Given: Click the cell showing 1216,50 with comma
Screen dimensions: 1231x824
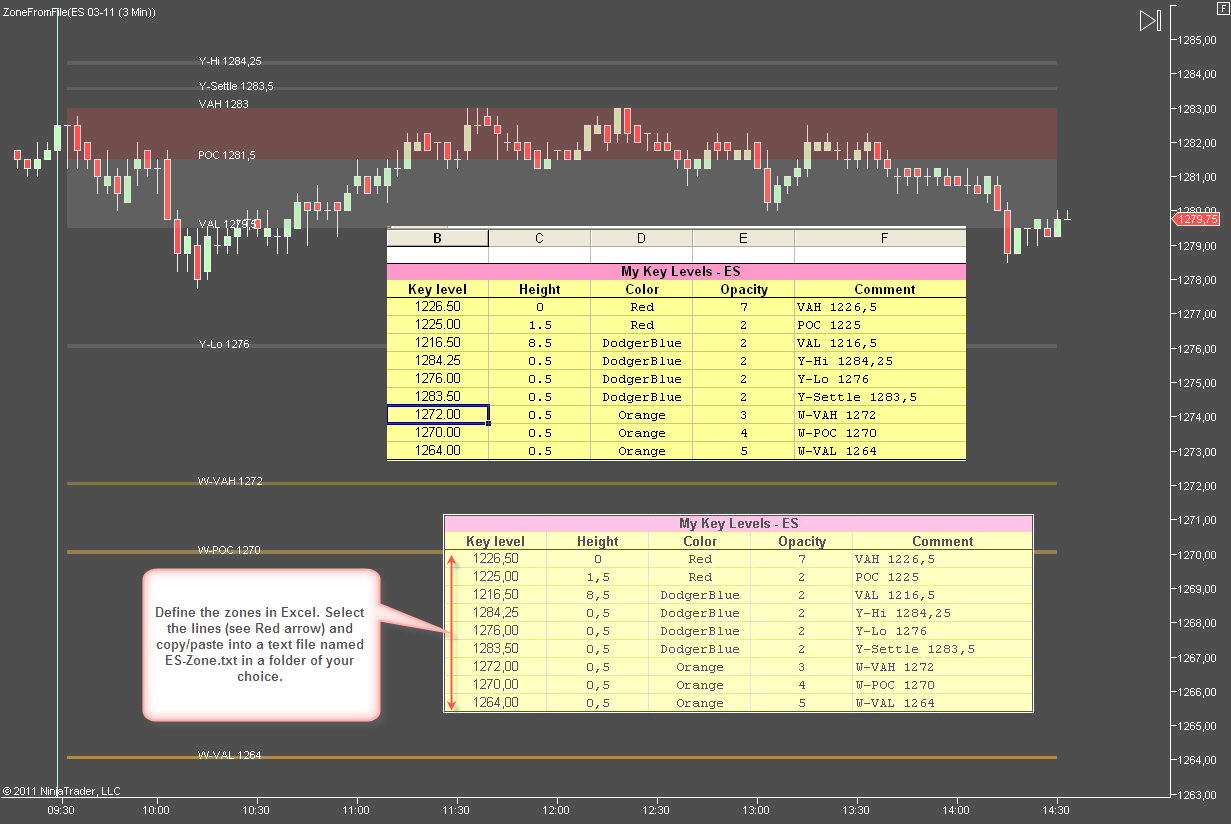Looking at the screenshot, I should tap(496, 595).
